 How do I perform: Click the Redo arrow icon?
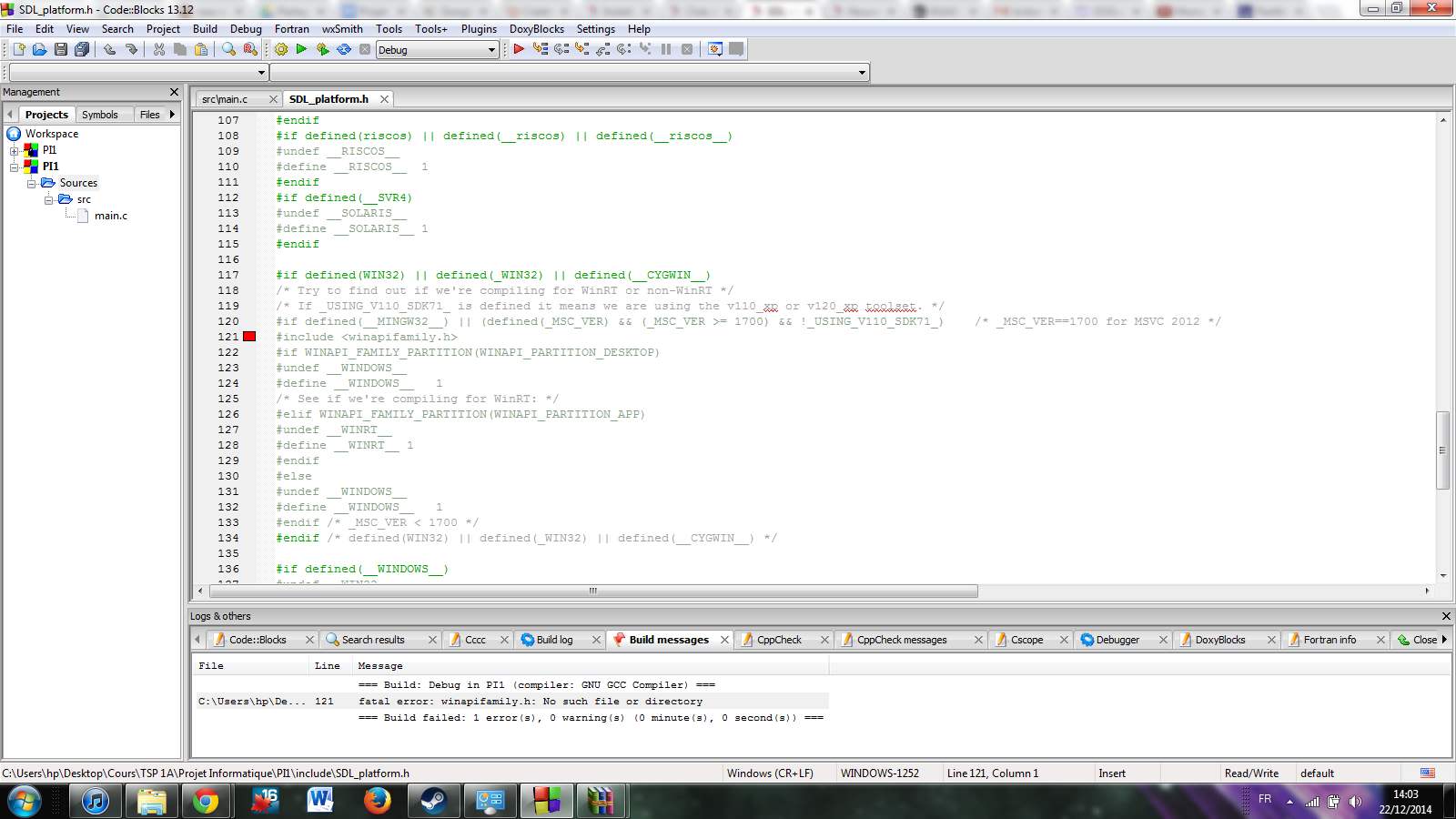(131, 49)
